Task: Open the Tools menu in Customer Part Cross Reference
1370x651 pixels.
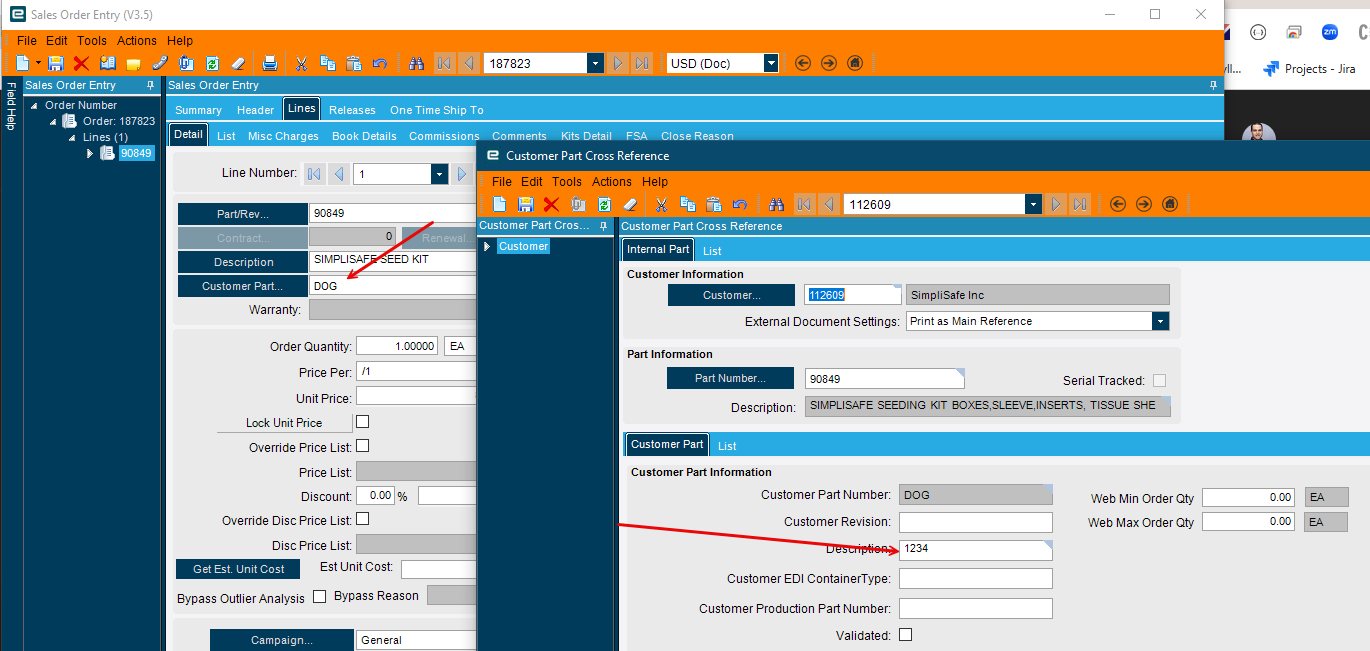Action: point(567,182)
